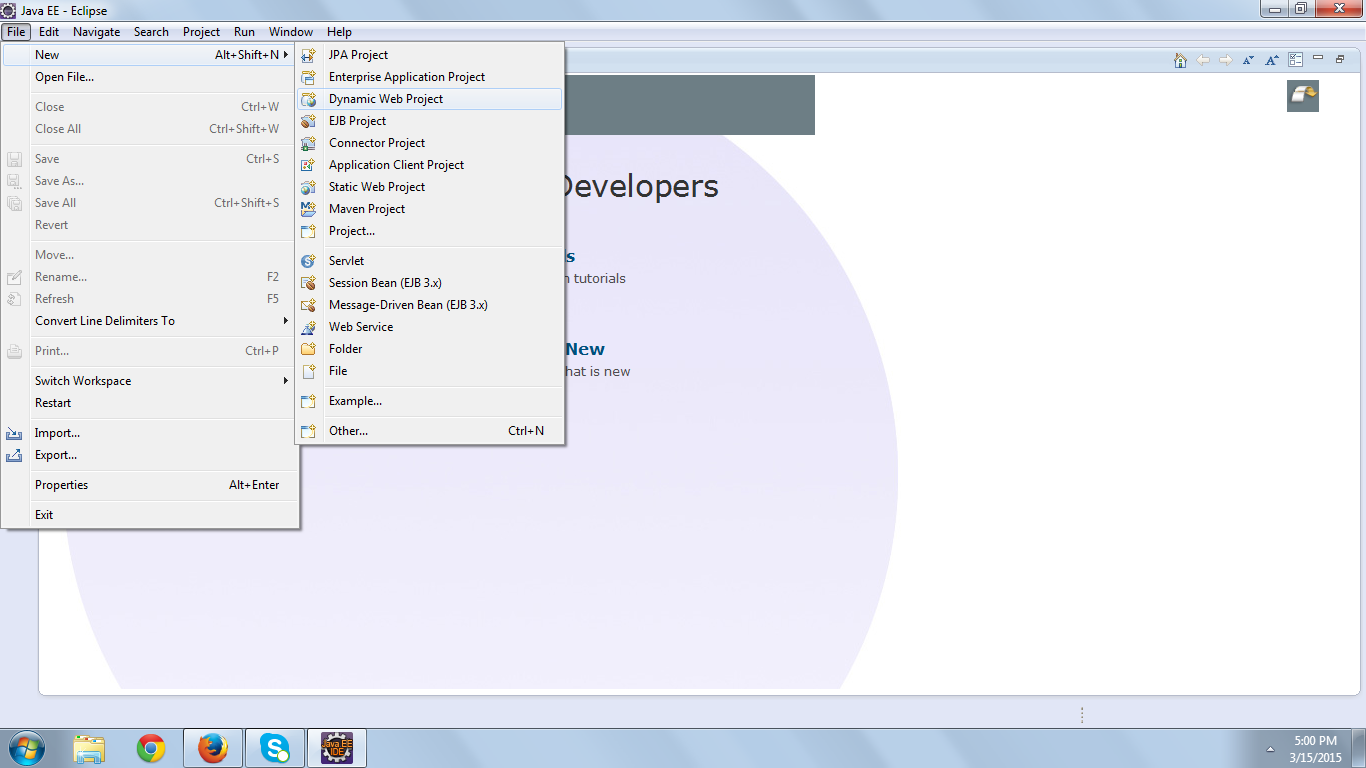The image size is (1366, 768).
Task: Select Application Client Project
Action: point(430,165)
